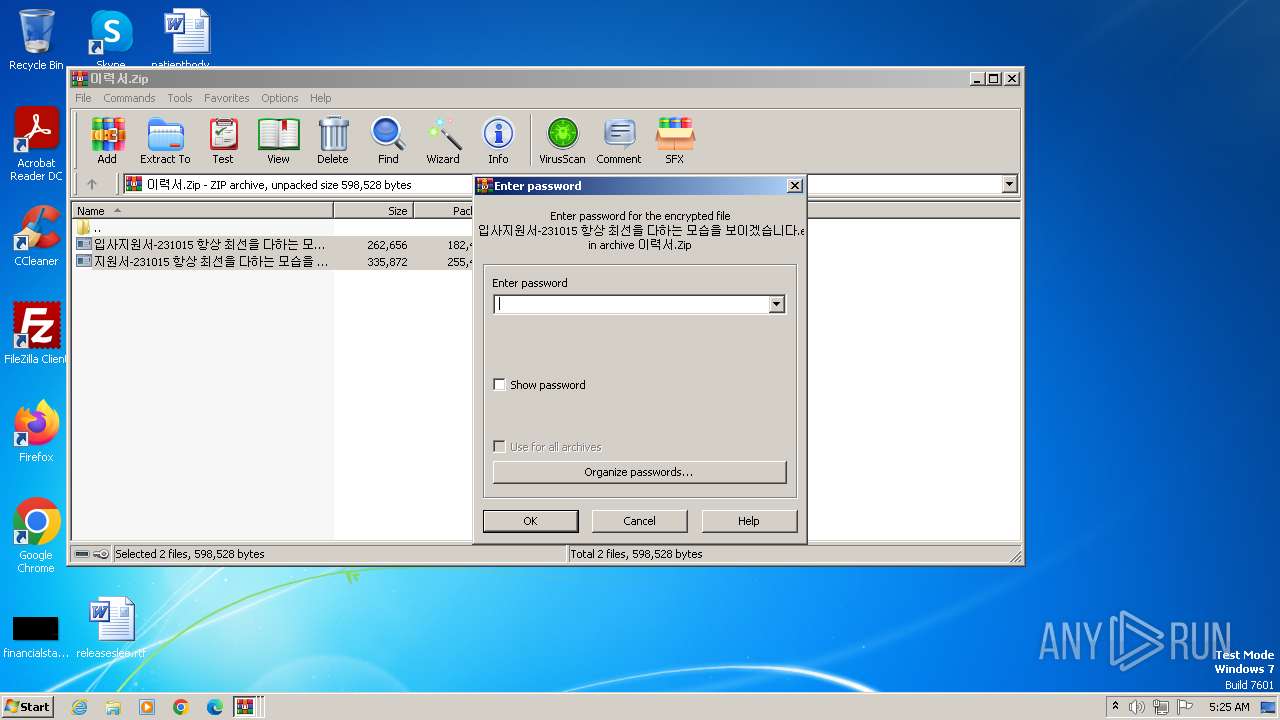Open Google Chrome desktop shortcut
This screenshot has height=720, width=1280.
tap(36, 536)
